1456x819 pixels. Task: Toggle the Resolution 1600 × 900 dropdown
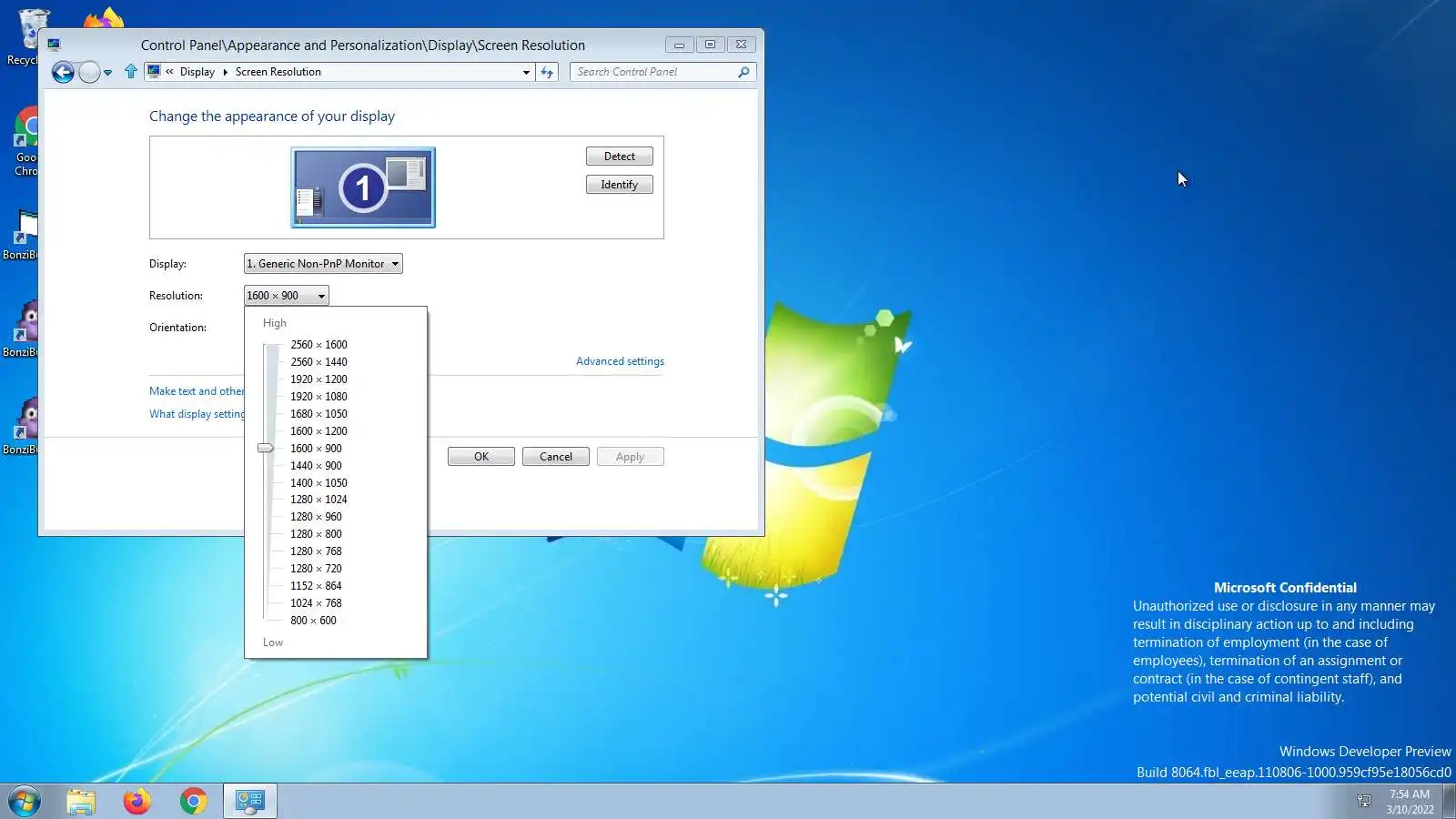coord(287,296)
